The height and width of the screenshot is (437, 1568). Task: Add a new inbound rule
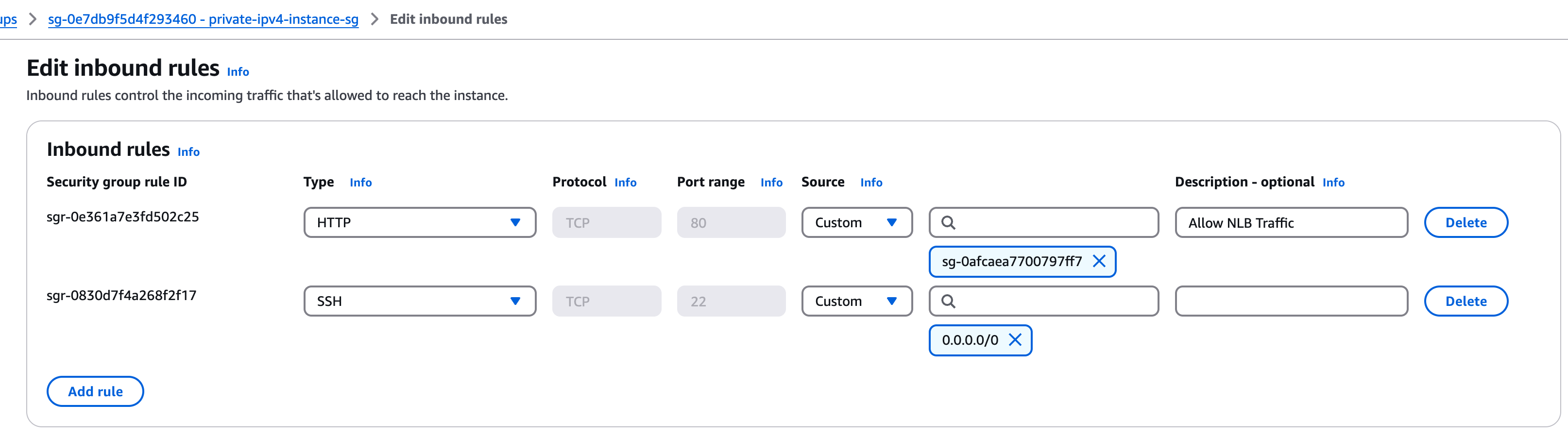95,391
